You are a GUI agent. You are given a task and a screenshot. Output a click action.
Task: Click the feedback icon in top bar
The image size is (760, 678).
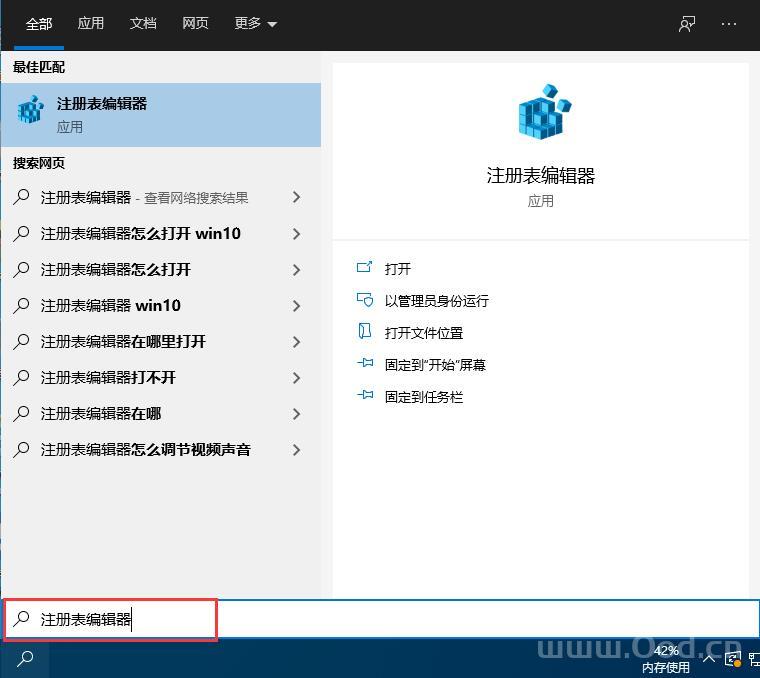tap(687, 24)
